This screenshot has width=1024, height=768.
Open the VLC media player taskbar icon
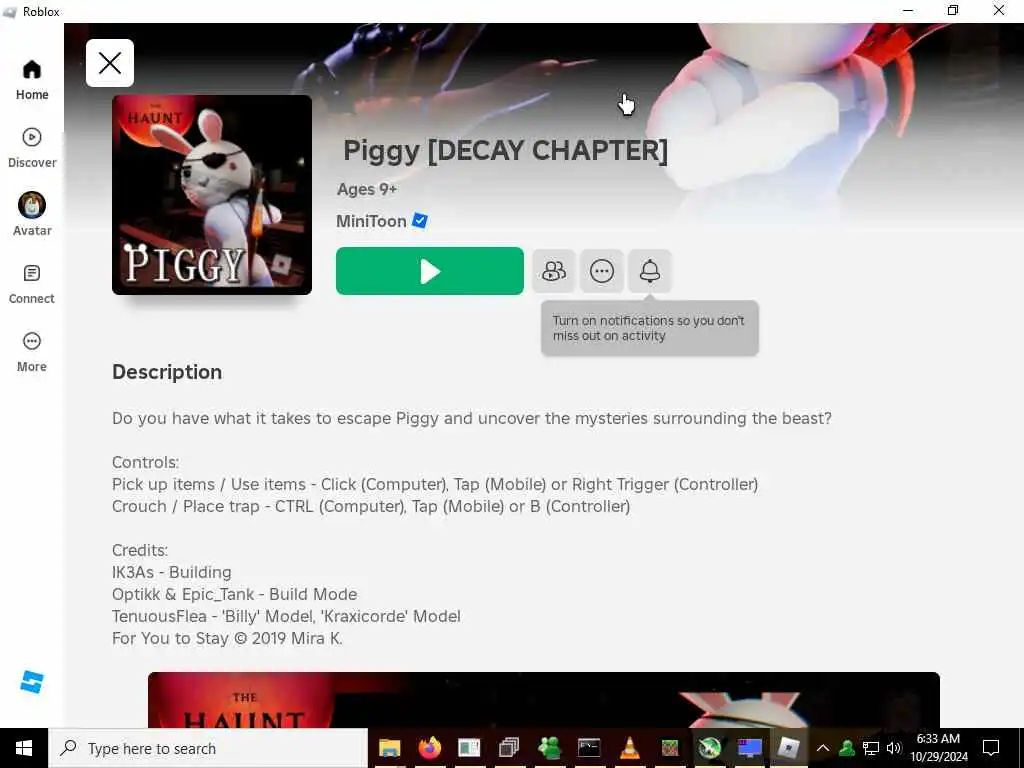pos(630,748)
